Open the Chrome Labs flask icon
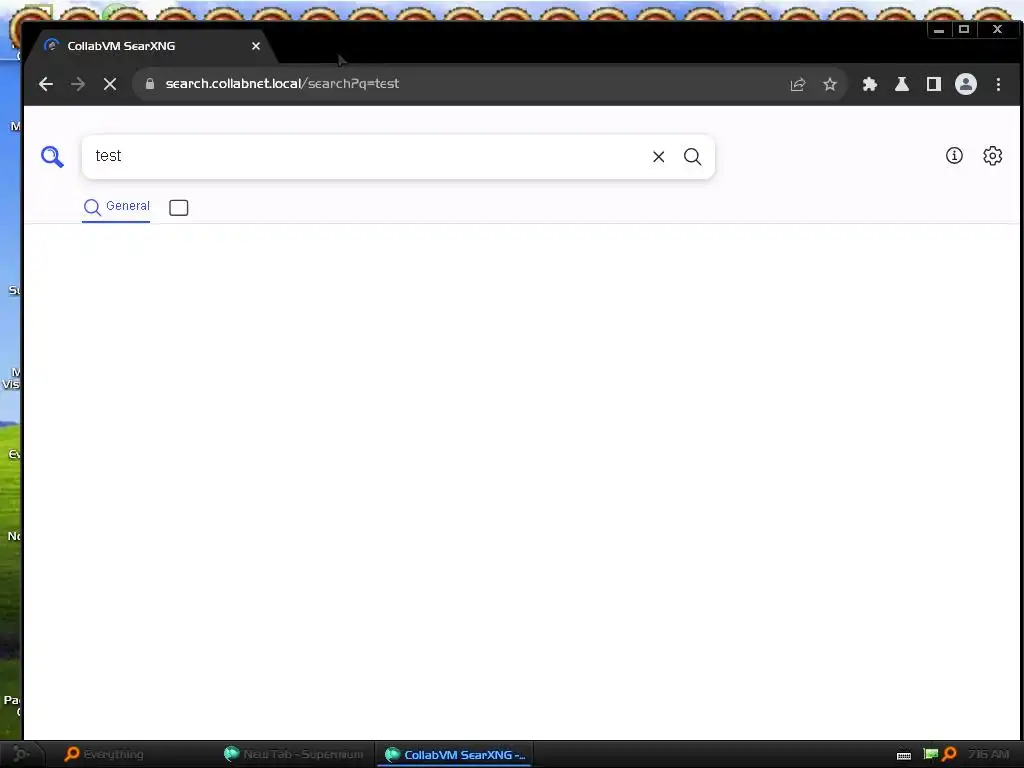 click(902, 84)
